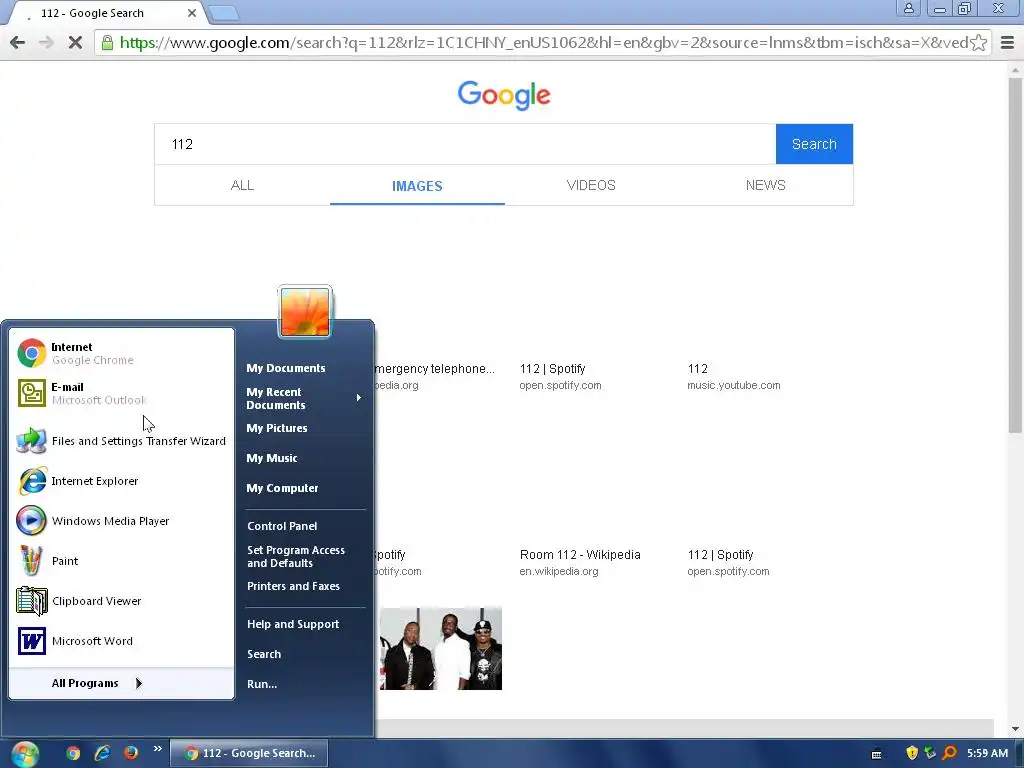Image resolution: width=1024 pixels, height=768 pixels.
Task: Open Firefox from the quick launch bar
Action: tap(131, 753)
